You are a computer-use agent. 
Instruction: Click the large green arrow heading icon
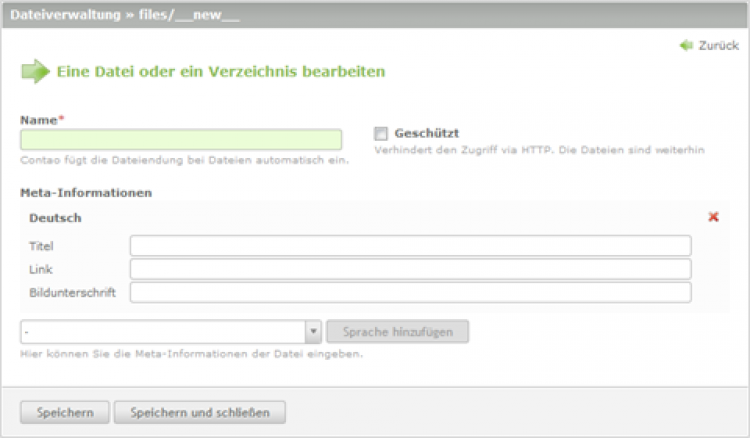pos(35,71)
